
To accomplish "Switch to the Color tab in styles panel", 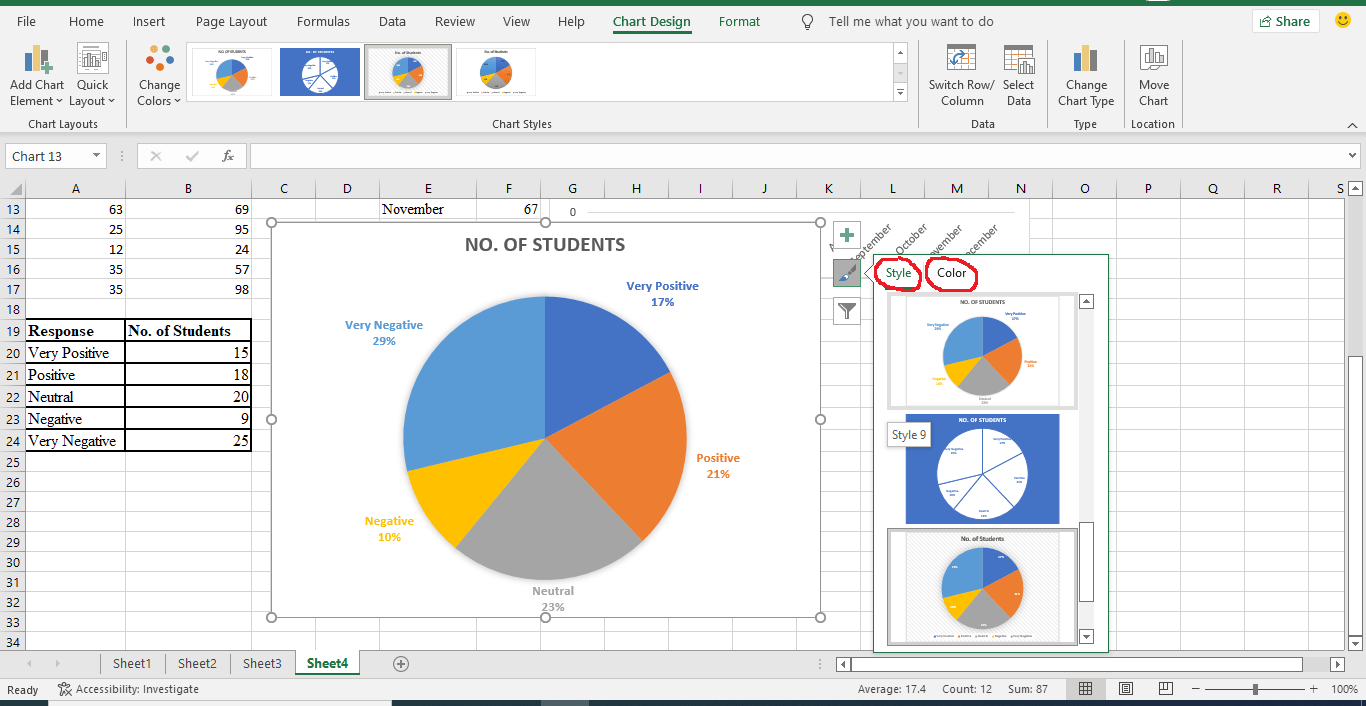I will tap(950, 272).
